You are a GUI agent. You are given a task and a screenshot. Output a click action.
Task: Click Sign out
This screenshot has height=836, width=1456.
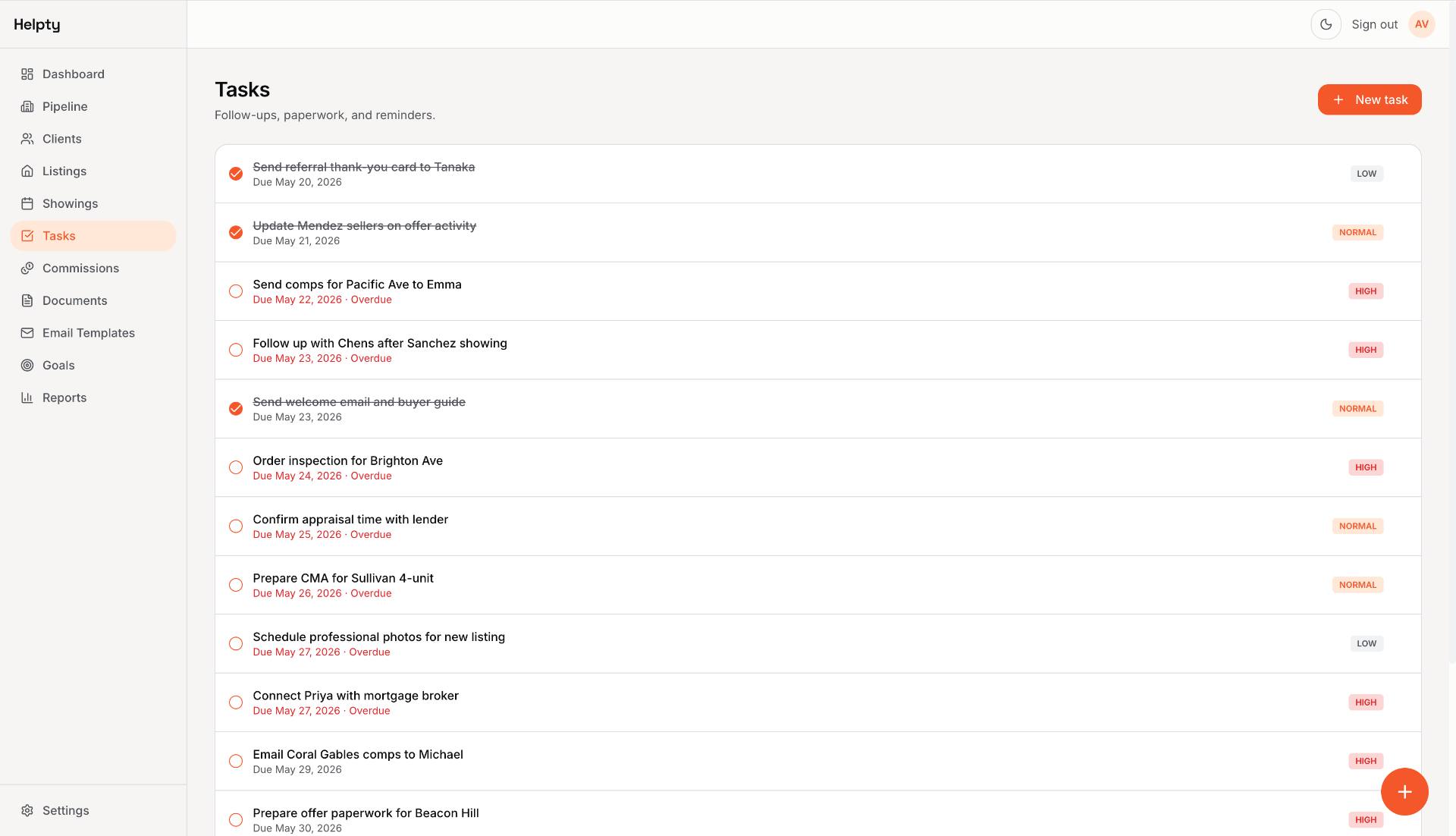click(1374, 24)
